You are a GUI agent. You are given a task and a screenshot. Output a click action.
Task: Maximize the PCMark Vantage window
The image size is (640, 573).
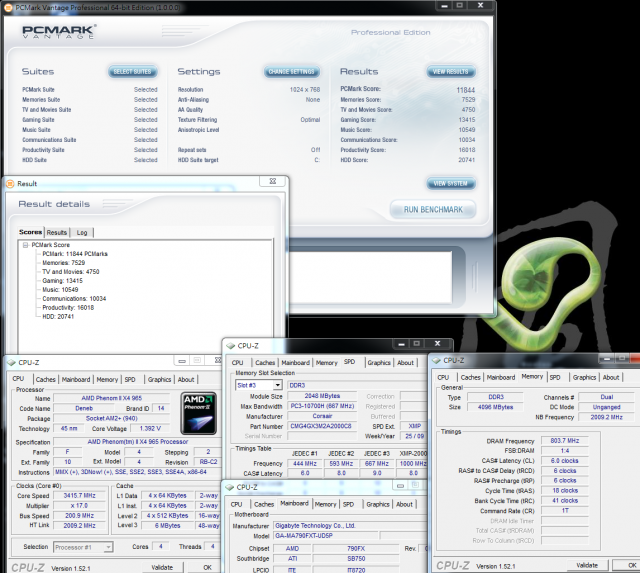[460, 6]
